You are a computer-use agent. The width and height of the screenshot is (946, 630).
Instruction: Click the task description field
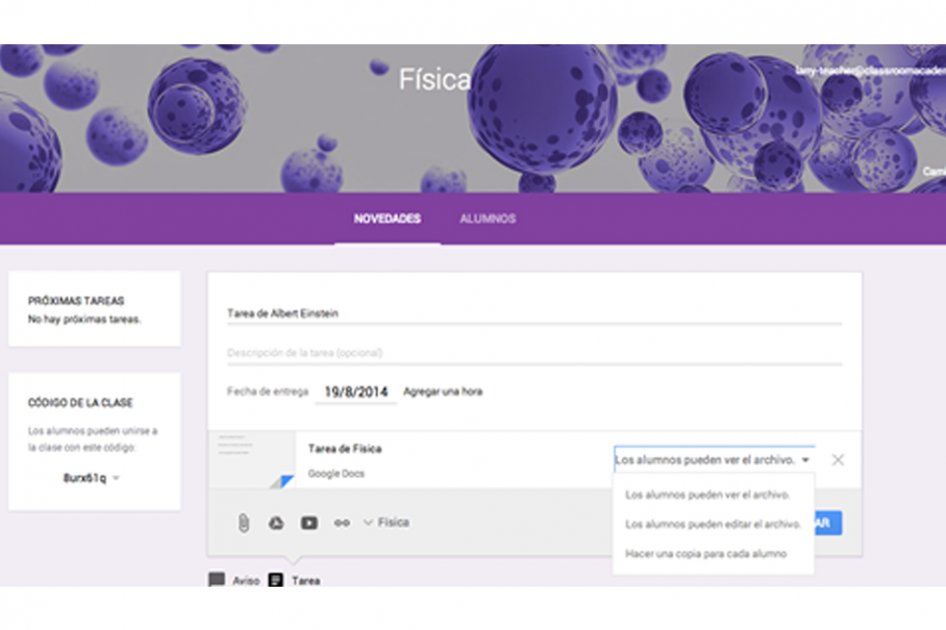(x=534, y=353)
